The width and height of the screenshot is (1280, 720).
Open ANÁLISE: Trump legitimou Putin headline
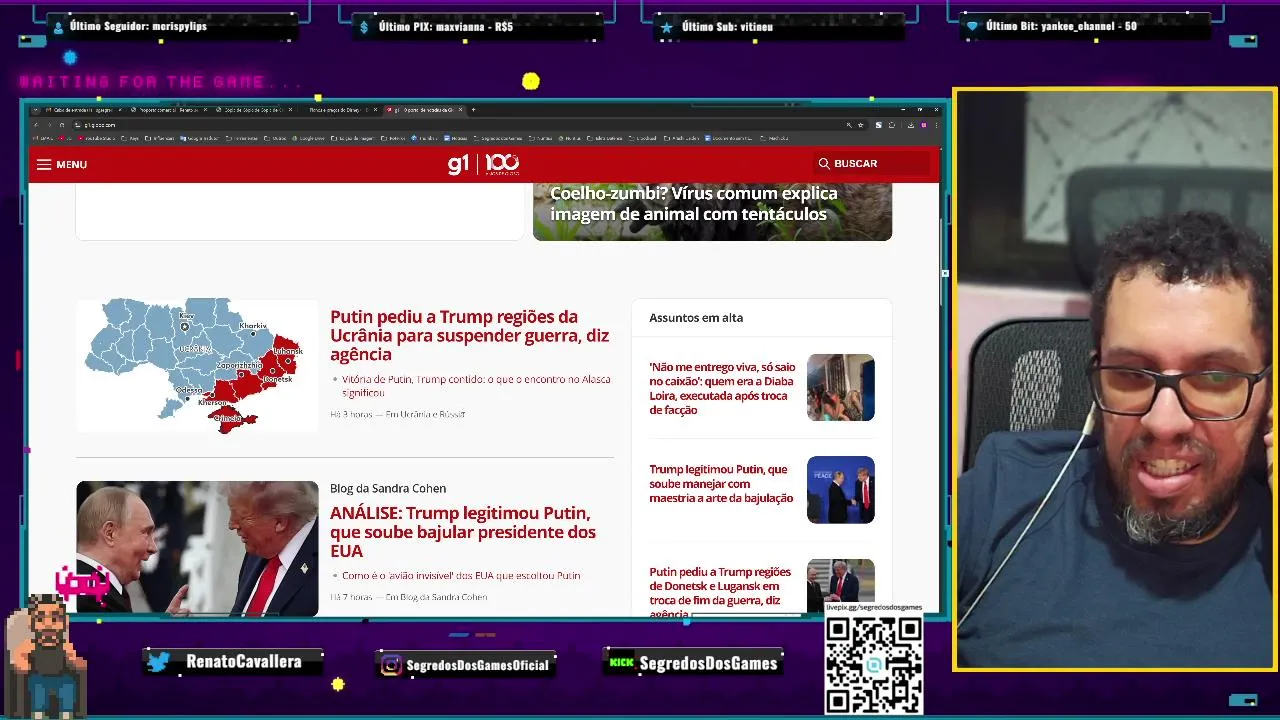(463, 532)
